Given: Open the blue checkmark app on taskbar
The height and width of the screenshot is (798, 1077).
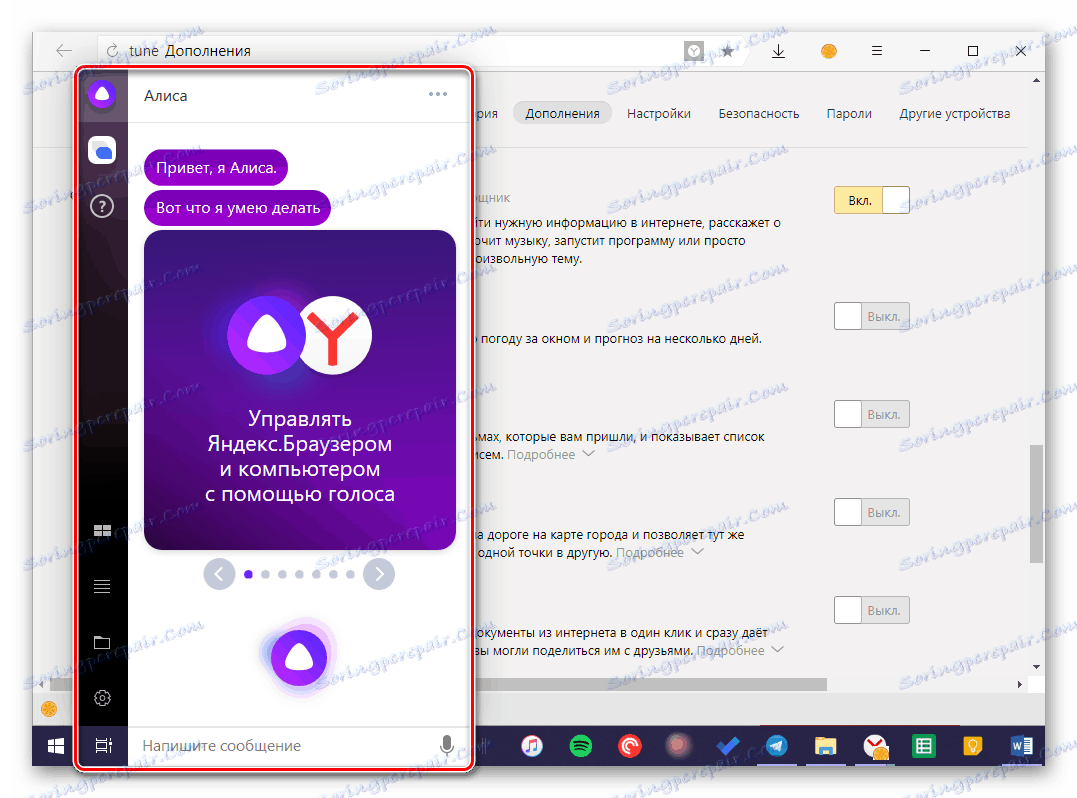Looking at the screenshot, I should click(728, 746).
